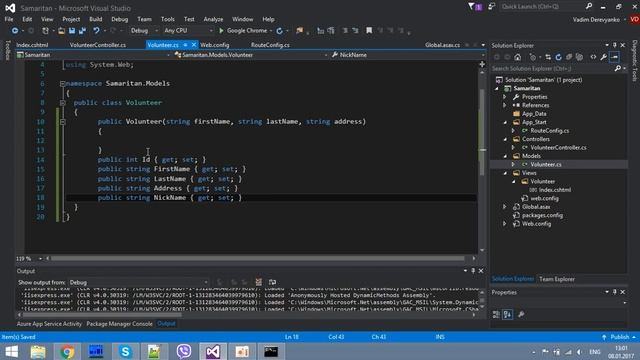Click in the Search Solution Explorer field

point(552,69)
